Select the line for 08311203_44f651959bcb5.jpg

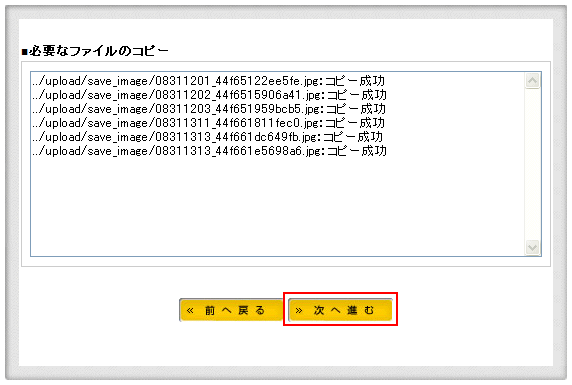pyautogui.click(x=209, y=109)
